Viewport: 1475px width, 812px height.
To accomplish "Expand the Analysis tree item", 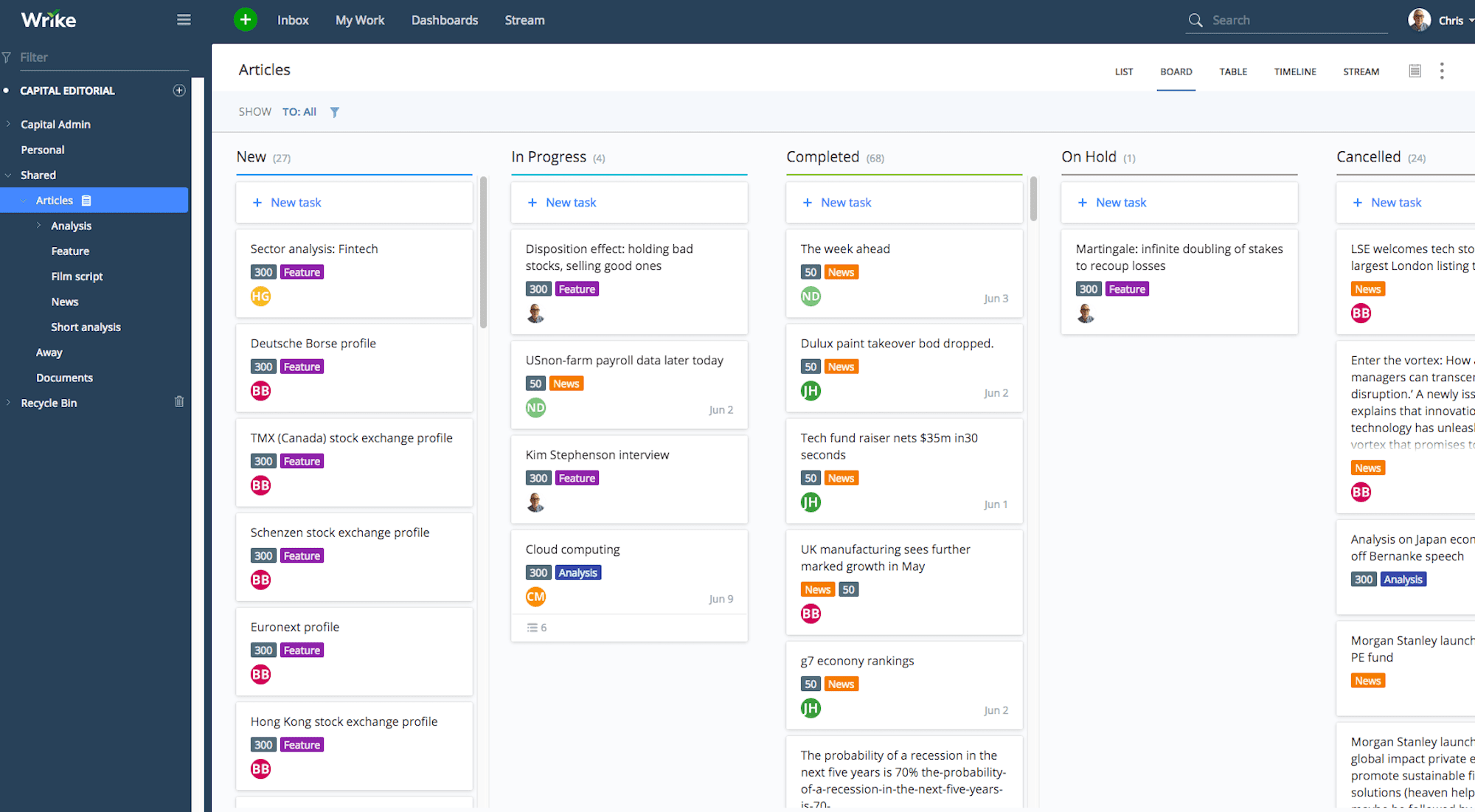I will (x=37, y=225).
